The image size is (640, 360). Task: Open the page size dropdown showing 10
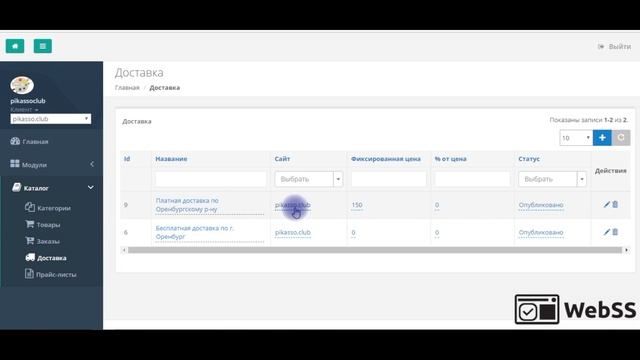point(576,138)
